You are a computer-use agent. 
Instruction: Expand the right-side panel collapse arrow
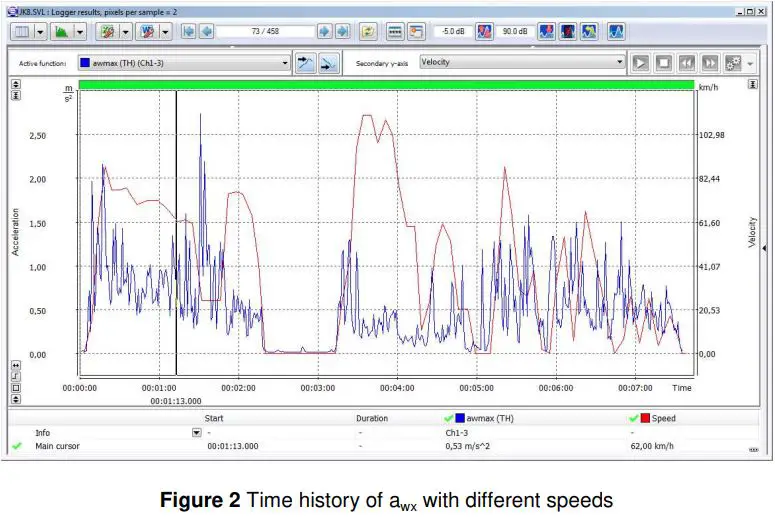(x=765, y=248)
